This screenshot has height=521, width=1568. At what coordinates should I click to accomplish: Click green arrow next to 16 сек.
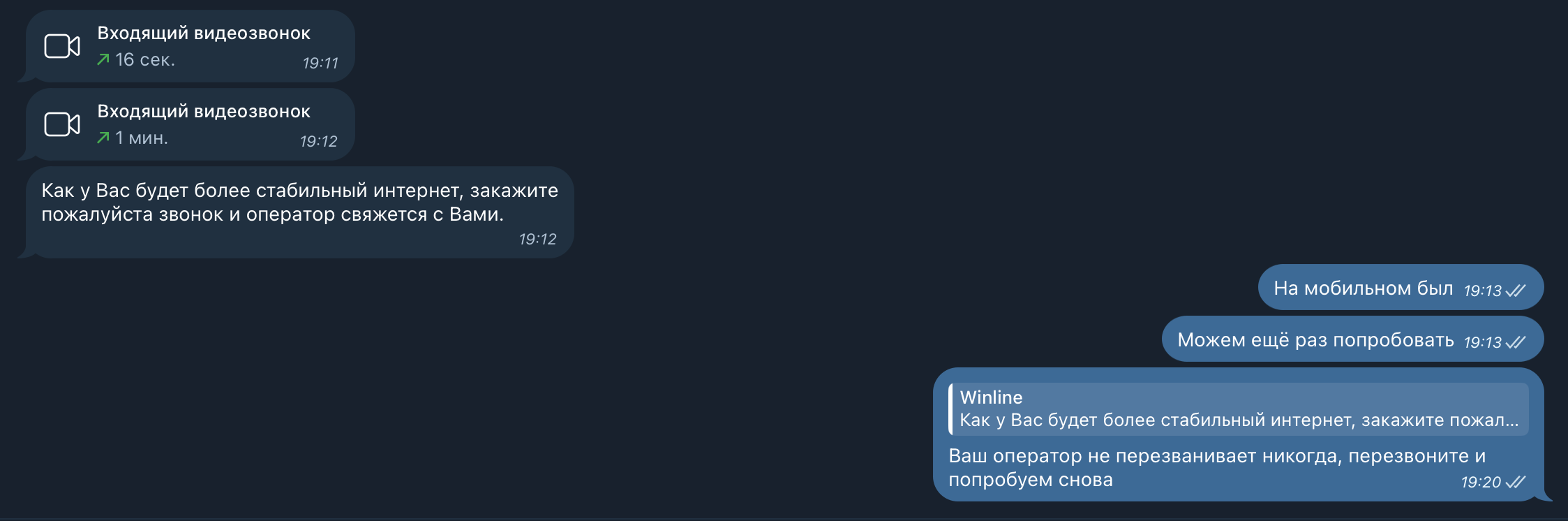pos(103,59)
